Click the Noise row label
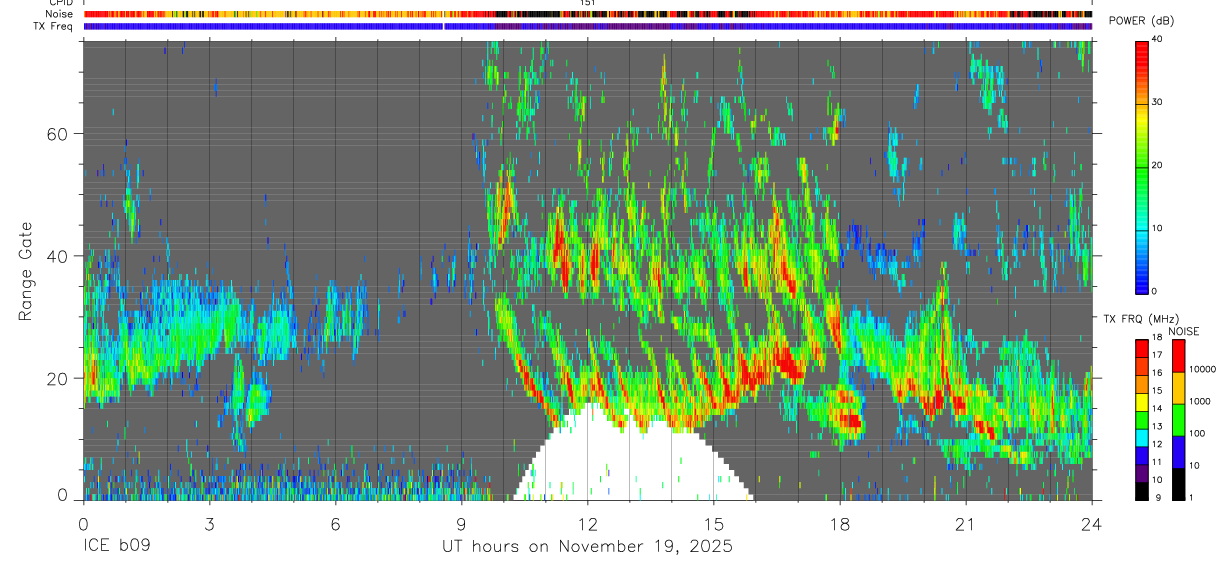Image resolution: width=1228 pixels, height=567 pixels. click(x=59, y=14)
